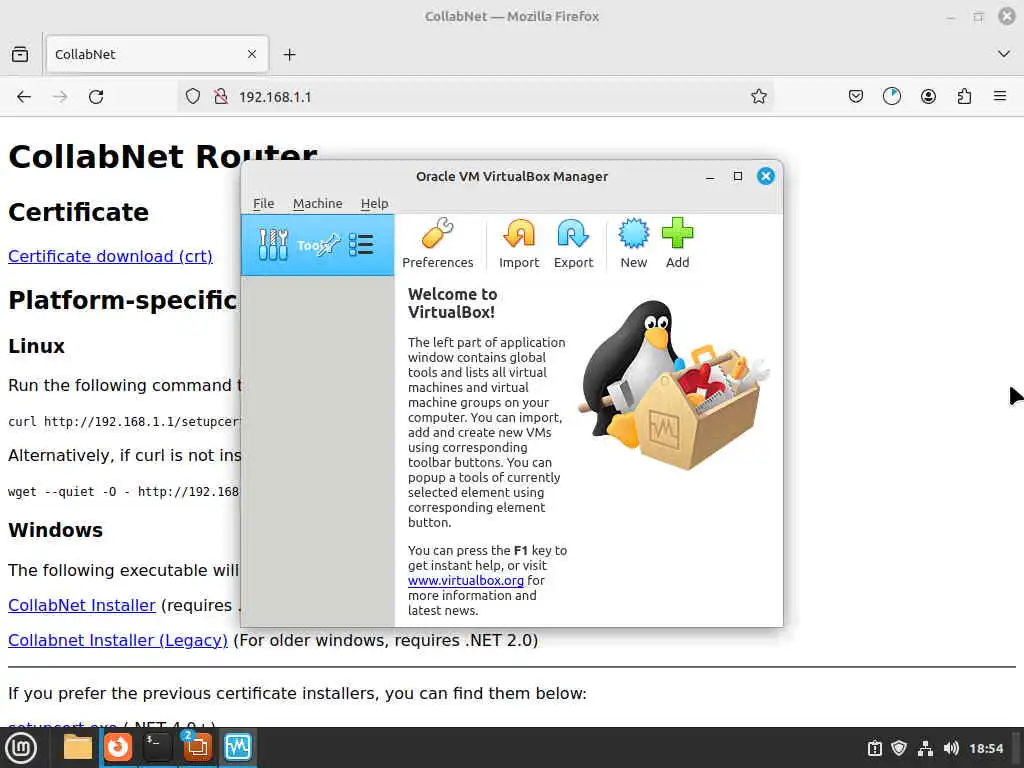Bookmark this page with the star
Screen dimensions: 1024x768
[759, 97]
